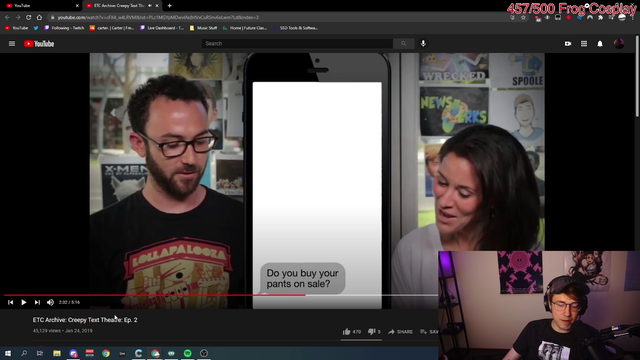The width and height of the screenshot is (640, 360).
Task: Mute the tab via its audio icon
Action: coord(150,6)
